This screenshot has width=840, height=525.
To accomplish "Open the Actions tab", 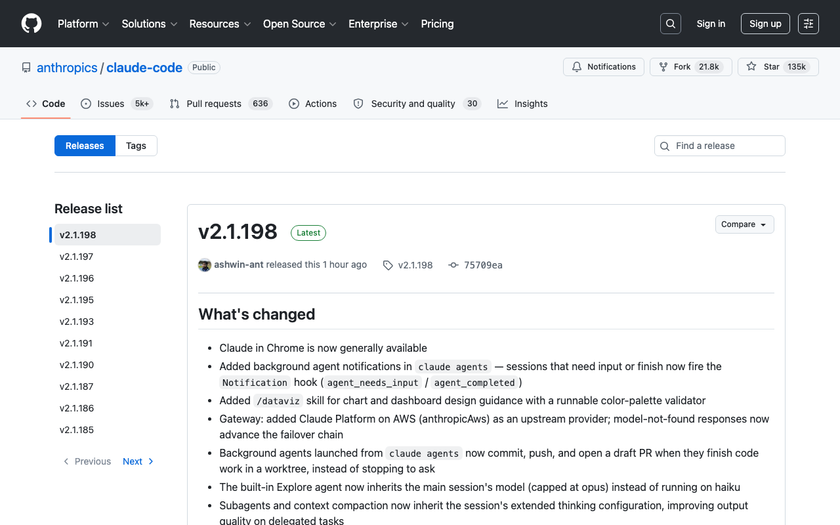I will pos(313,104).
